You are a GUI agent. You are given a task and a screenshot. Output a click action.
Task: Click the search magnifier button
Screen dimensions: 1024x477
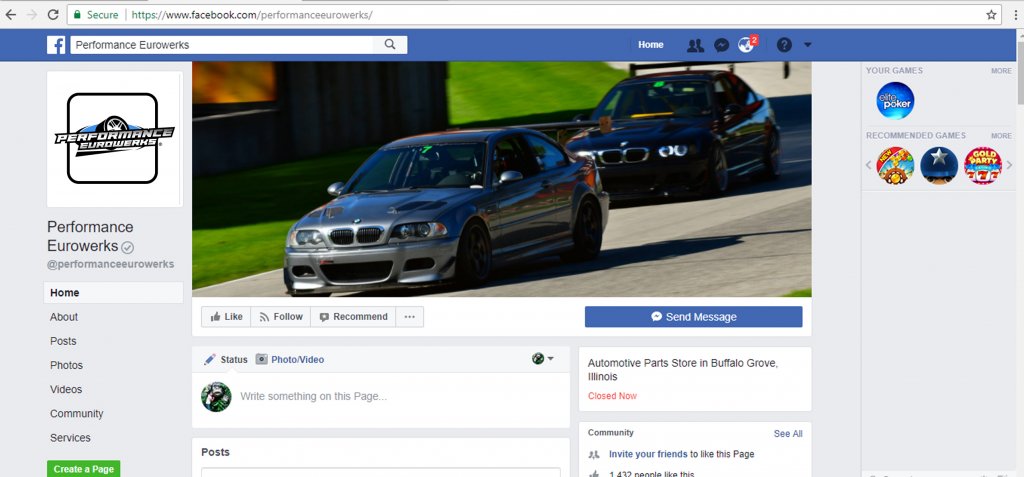390,44
